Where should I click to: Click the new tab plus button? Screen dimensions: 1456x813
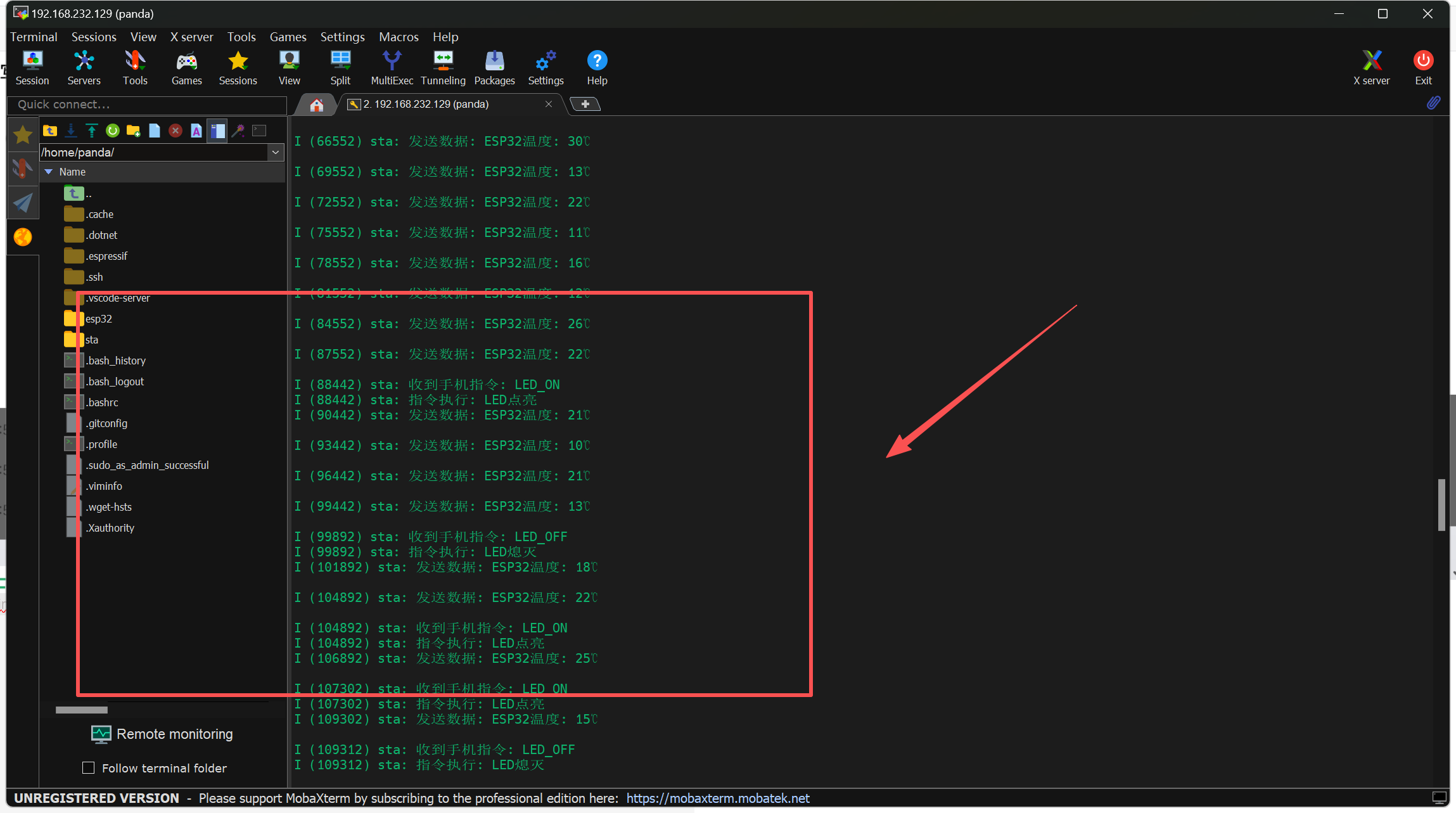click(585, 104)
